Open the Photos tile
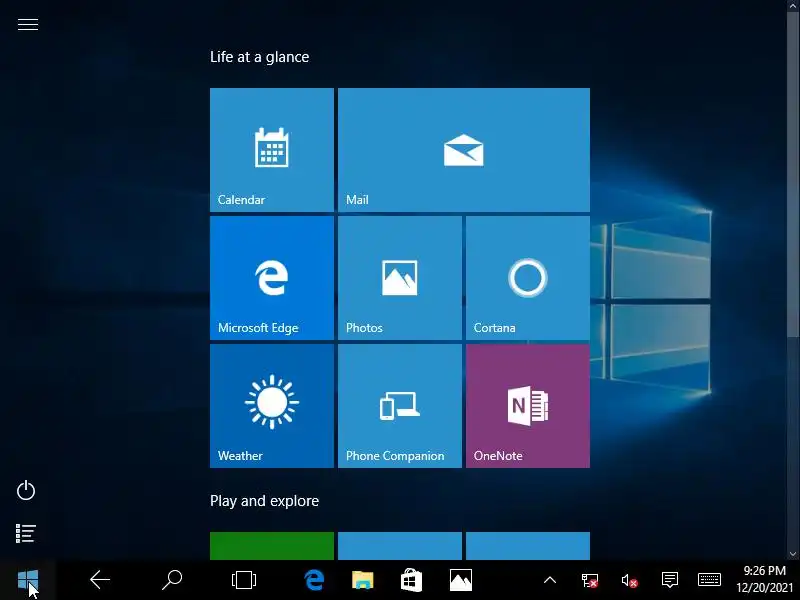 tap(400, 278)
